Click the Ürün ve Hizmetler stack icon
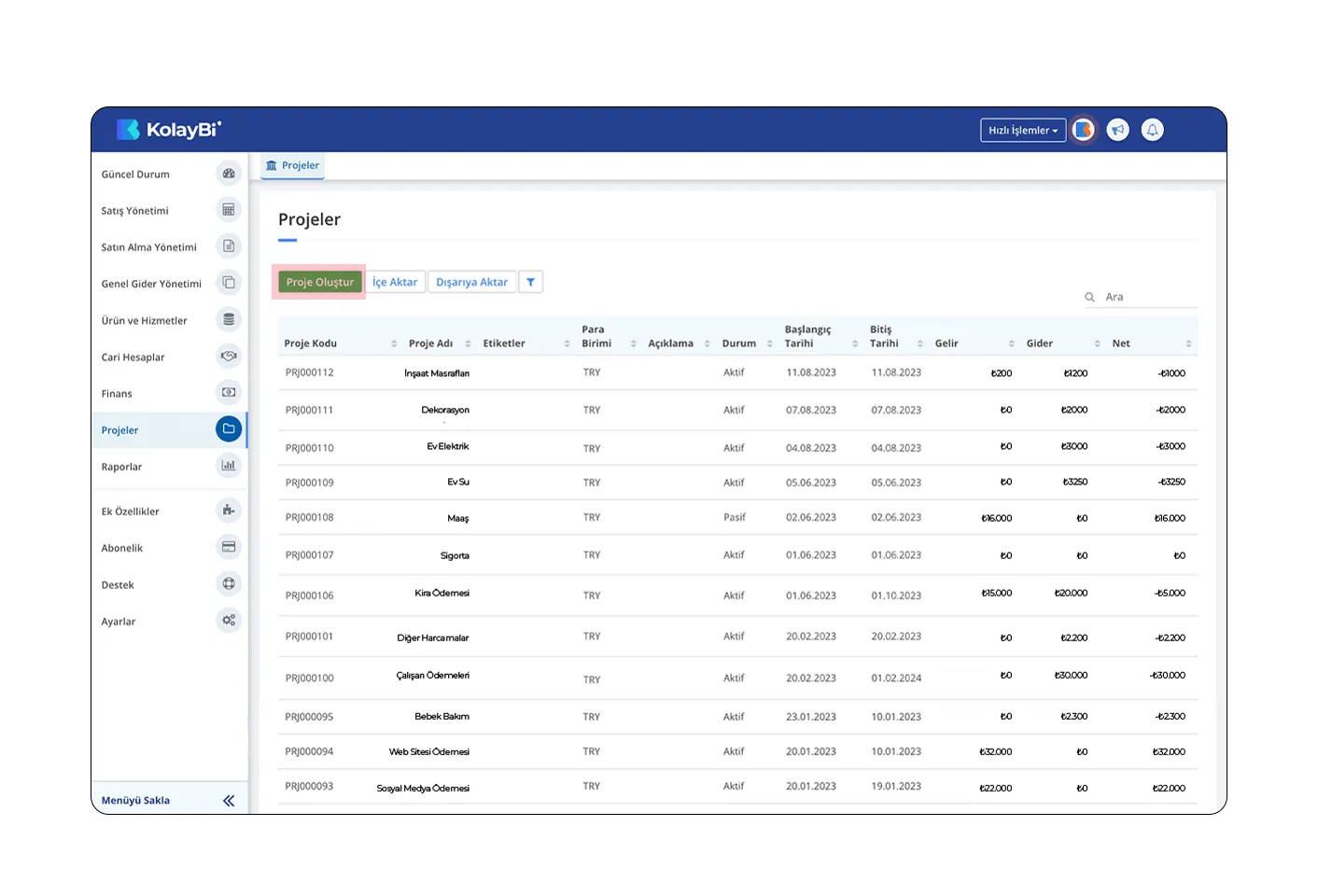Viewport: 1318px width, 896px height. click(x=229, y=319)
